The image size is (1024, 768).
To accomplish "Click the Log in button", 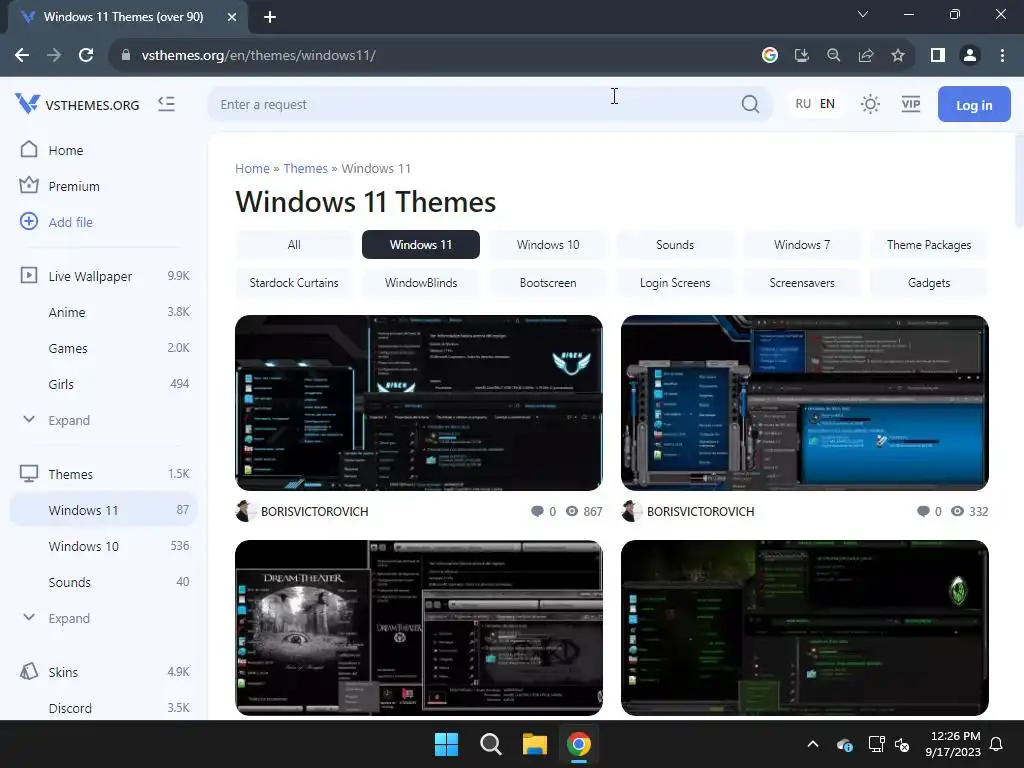I will [974, 104].
